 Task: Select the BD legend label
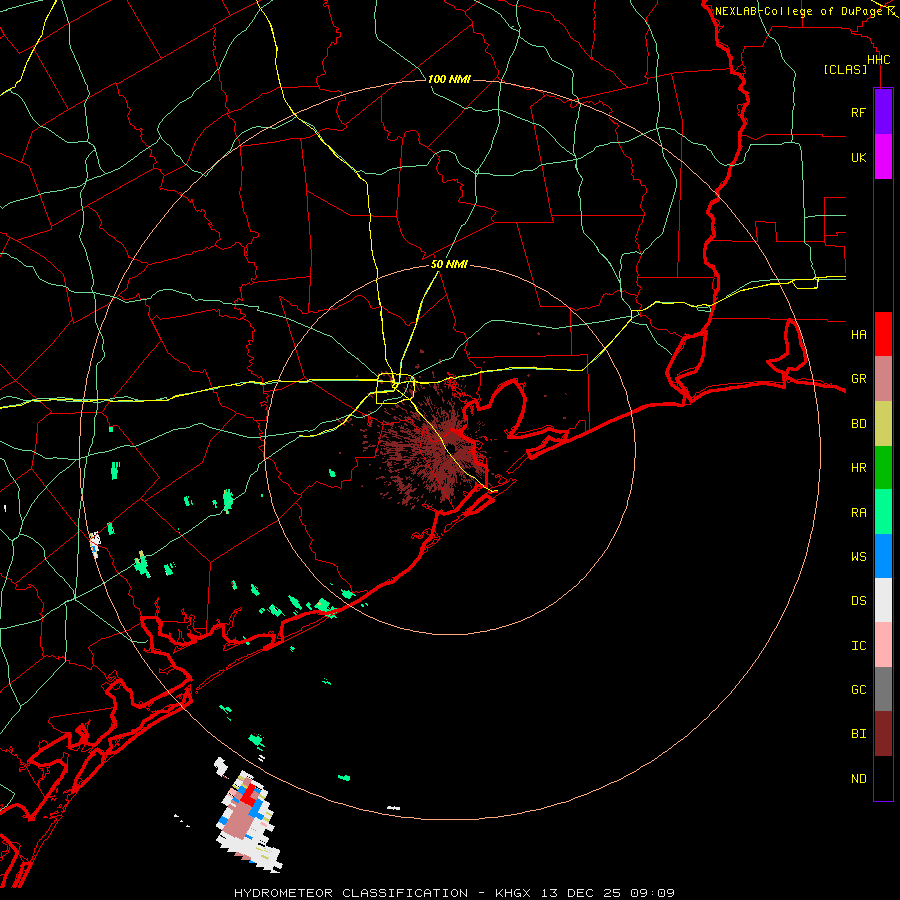tap(858, 424)
